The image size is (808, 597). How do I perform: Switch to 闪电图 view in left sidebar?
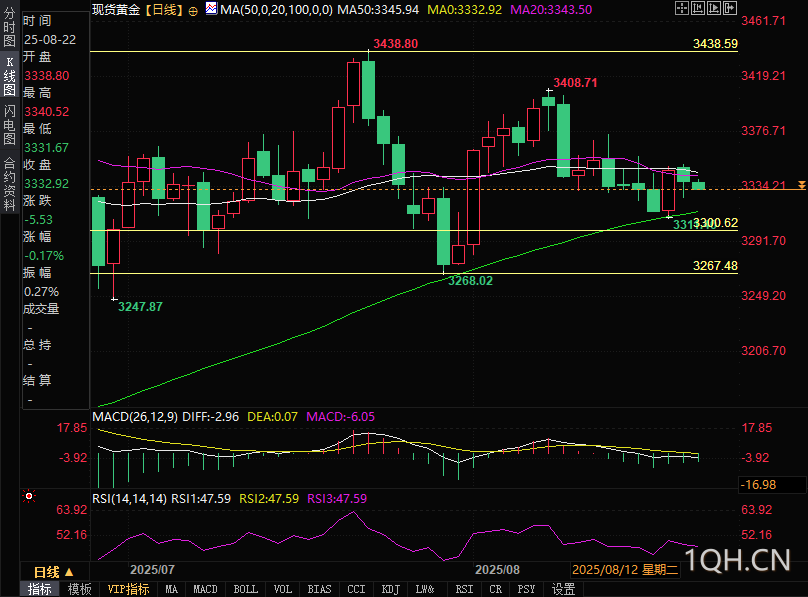[x=9, y=125]
